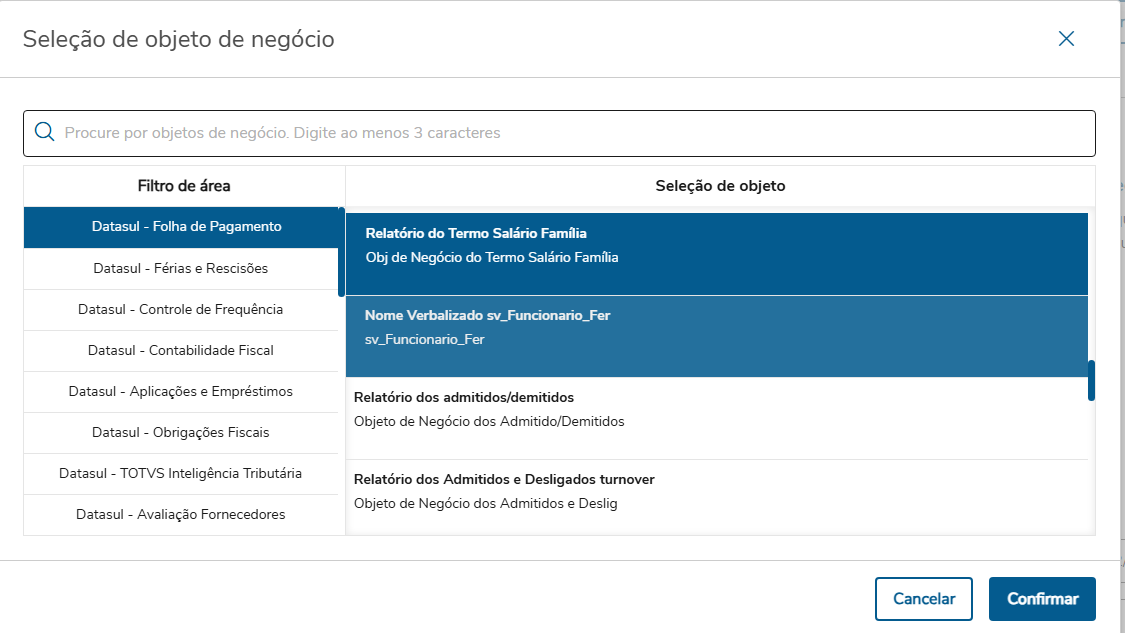Viewport: 1125px width, 633px height.
Task: Choose Datasul - TOTVS Inteligência Tributária
Action: [x=181, y=473]
